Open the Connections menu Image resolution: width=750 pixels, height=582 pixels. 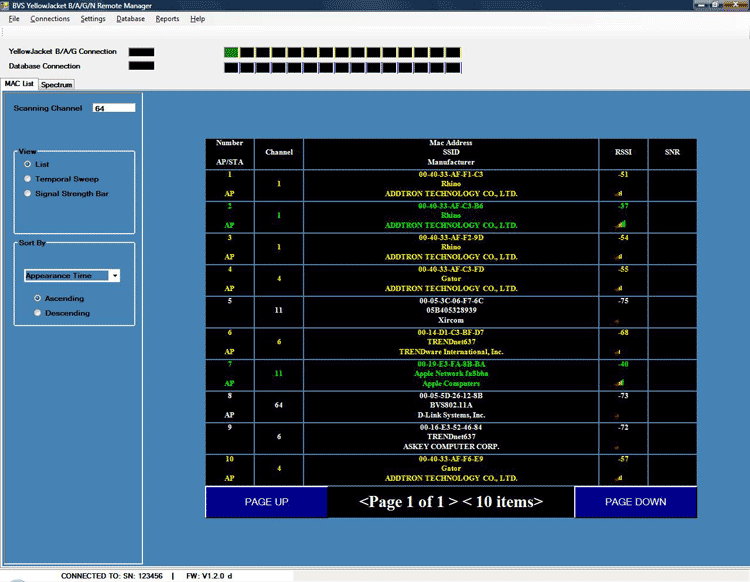[50, 19]
